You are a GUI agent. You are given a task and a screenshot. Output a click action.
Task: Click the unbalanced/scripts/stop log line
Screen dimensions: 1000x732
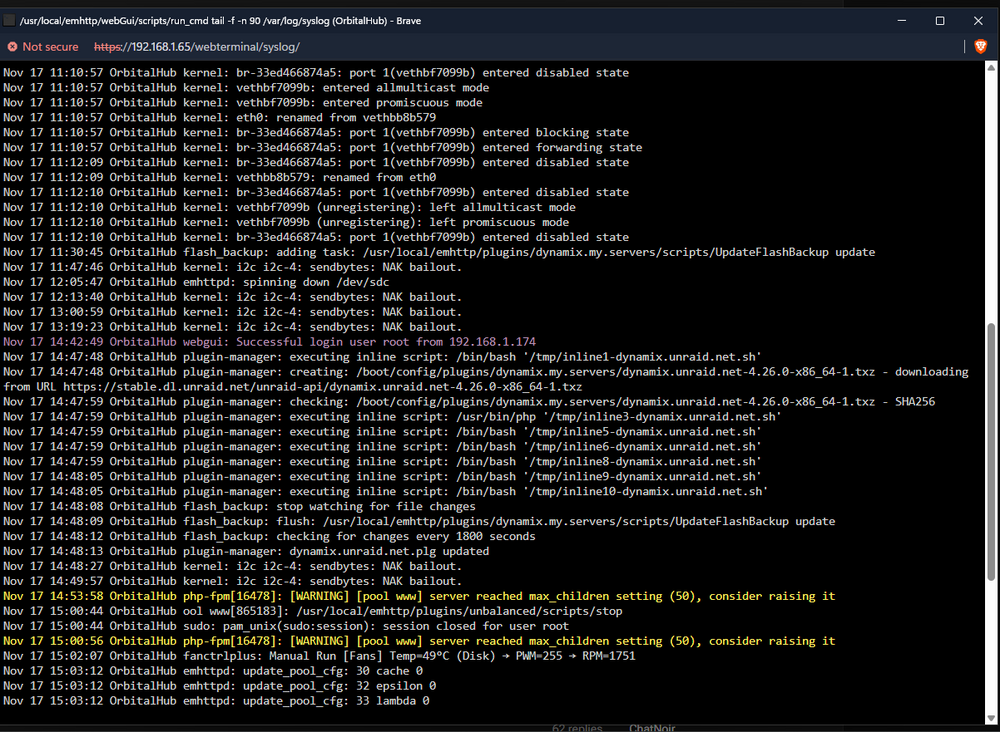click(313, 611)
